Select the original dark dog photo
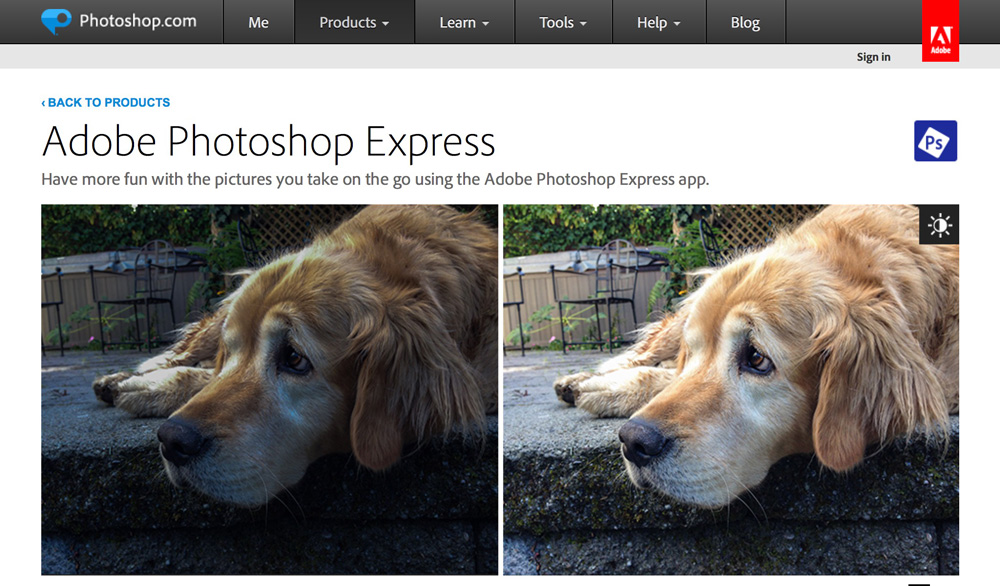Screen dimensions: 1000x586 pyautogui.click(x=270, y=390)
